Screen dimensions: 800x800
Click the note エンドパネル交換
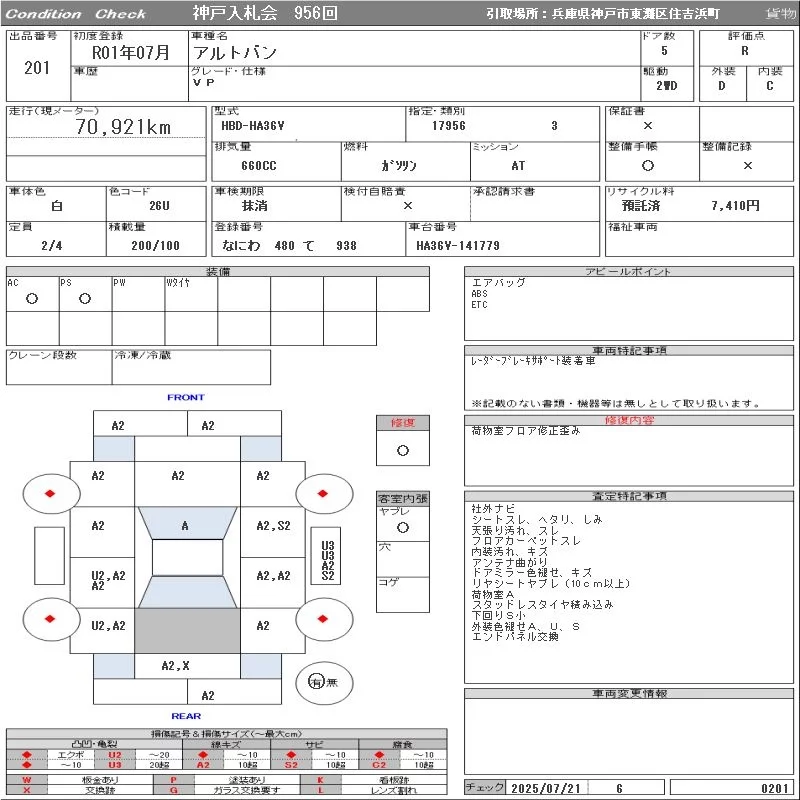coord(515,636)
